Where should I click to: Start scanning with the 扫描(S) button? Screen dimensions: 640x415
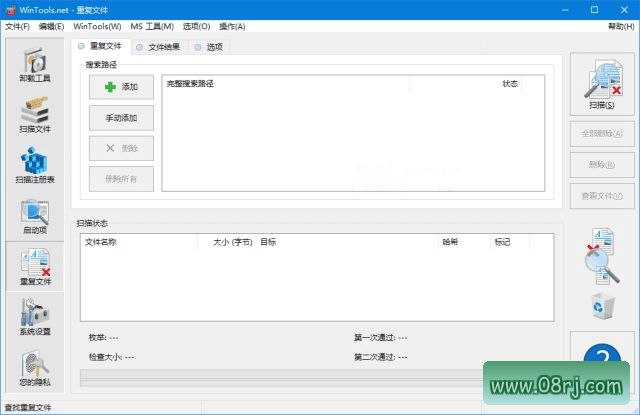tap(602, 84)
